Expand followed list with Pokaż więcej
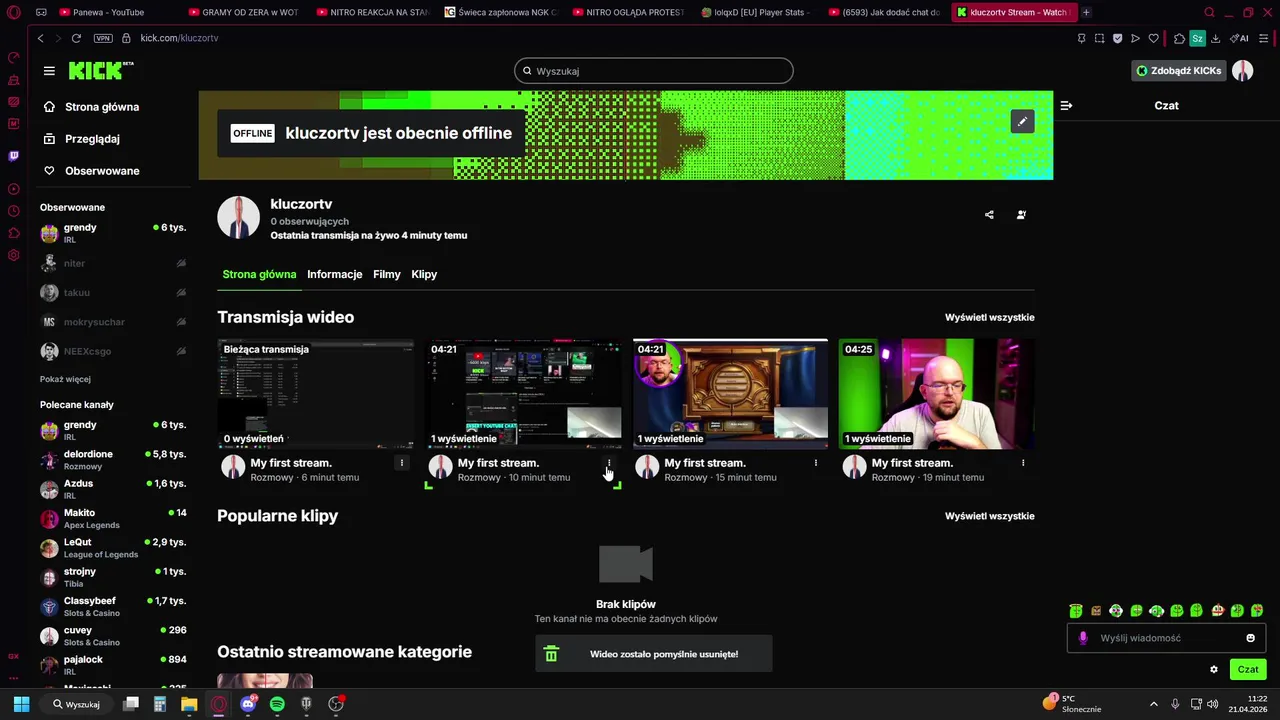 point(65,379)
